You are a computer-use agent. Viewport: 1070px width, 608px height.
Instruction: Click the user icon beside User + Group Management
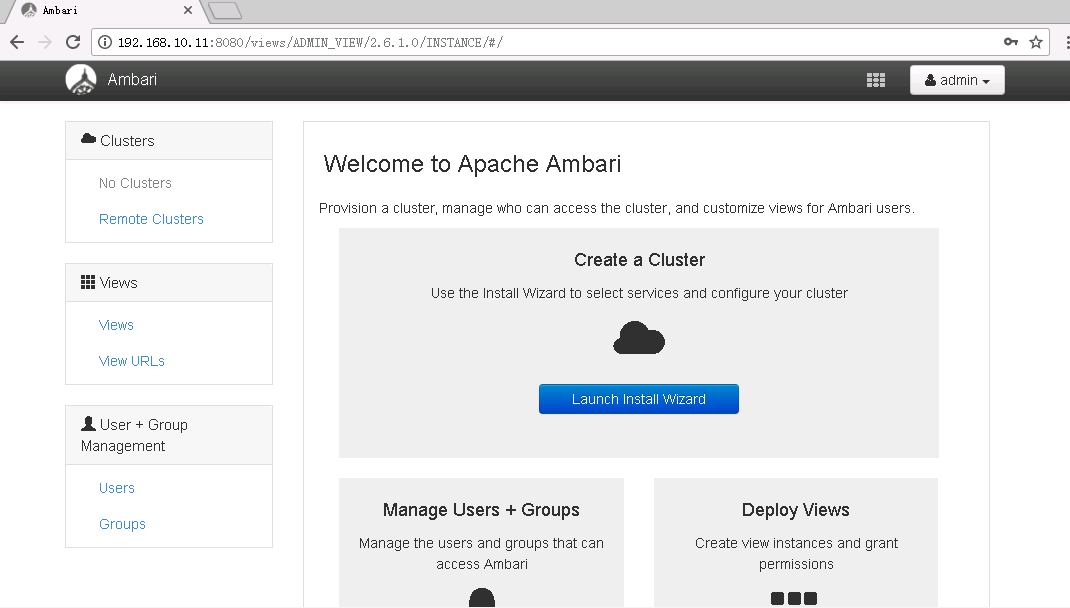point(88,424)
